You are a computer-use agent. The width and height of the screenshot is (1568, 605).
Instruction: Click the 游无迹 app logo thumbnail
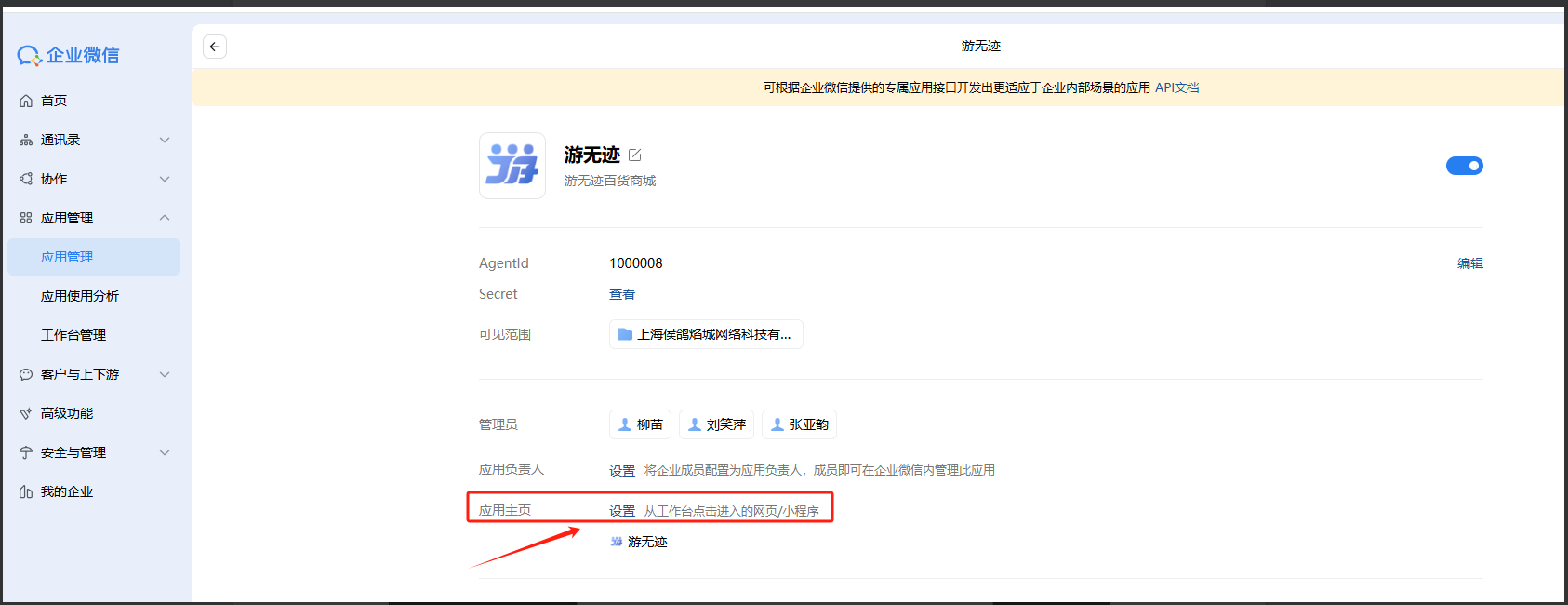point(512,166)
